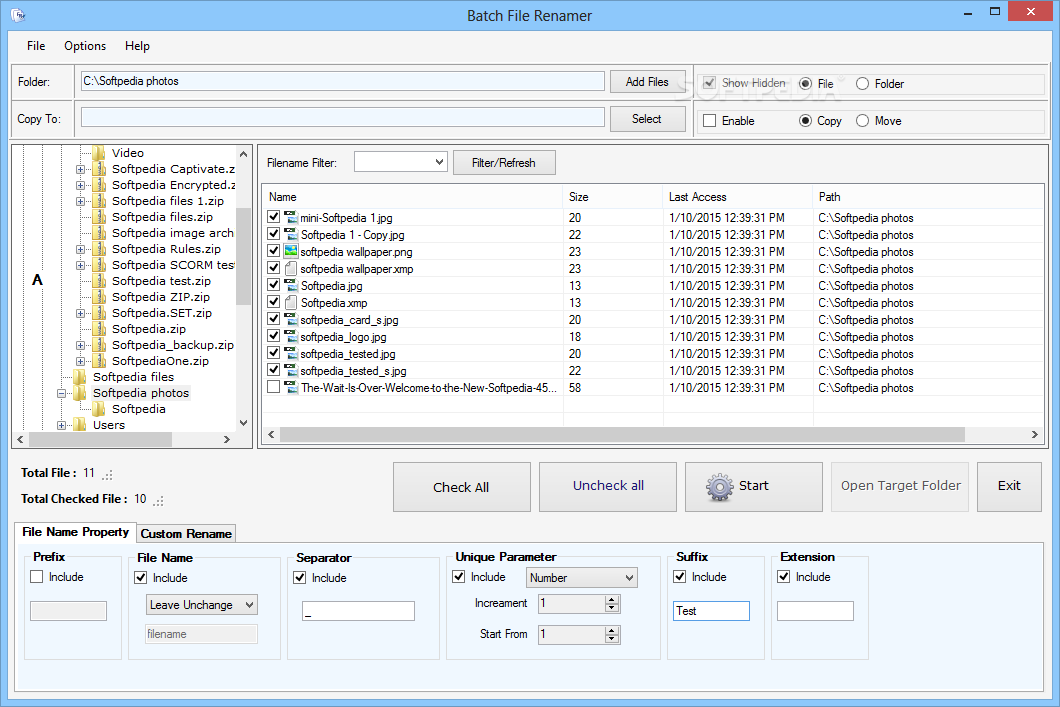Image resolution: width=1060 pixels, height=707 pixels.
Task: Select the Move radio button
Action: [863, 121]
